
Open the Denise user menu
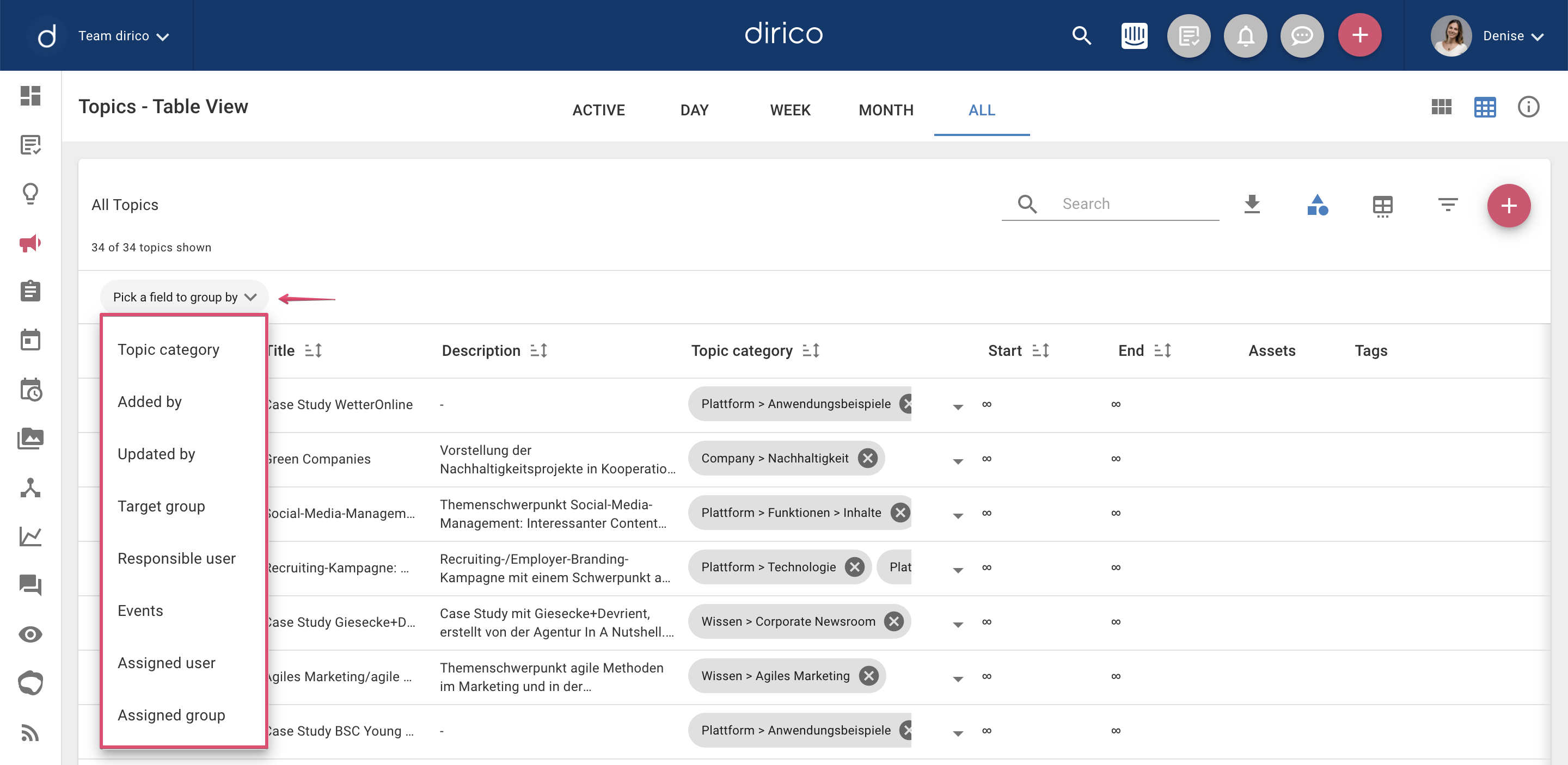[1487, 36]
